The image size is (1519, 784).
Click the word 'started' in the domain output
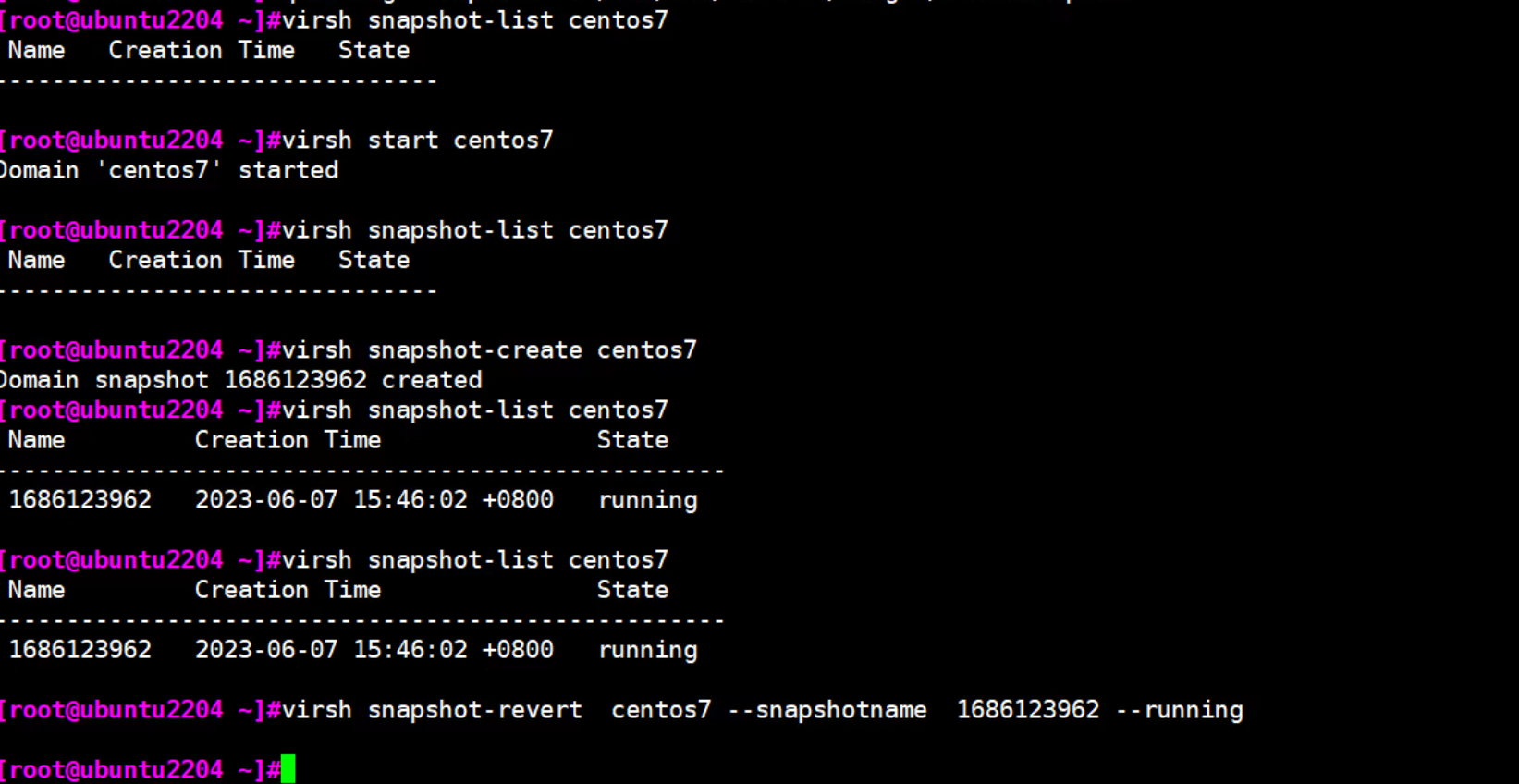(288, 170)
